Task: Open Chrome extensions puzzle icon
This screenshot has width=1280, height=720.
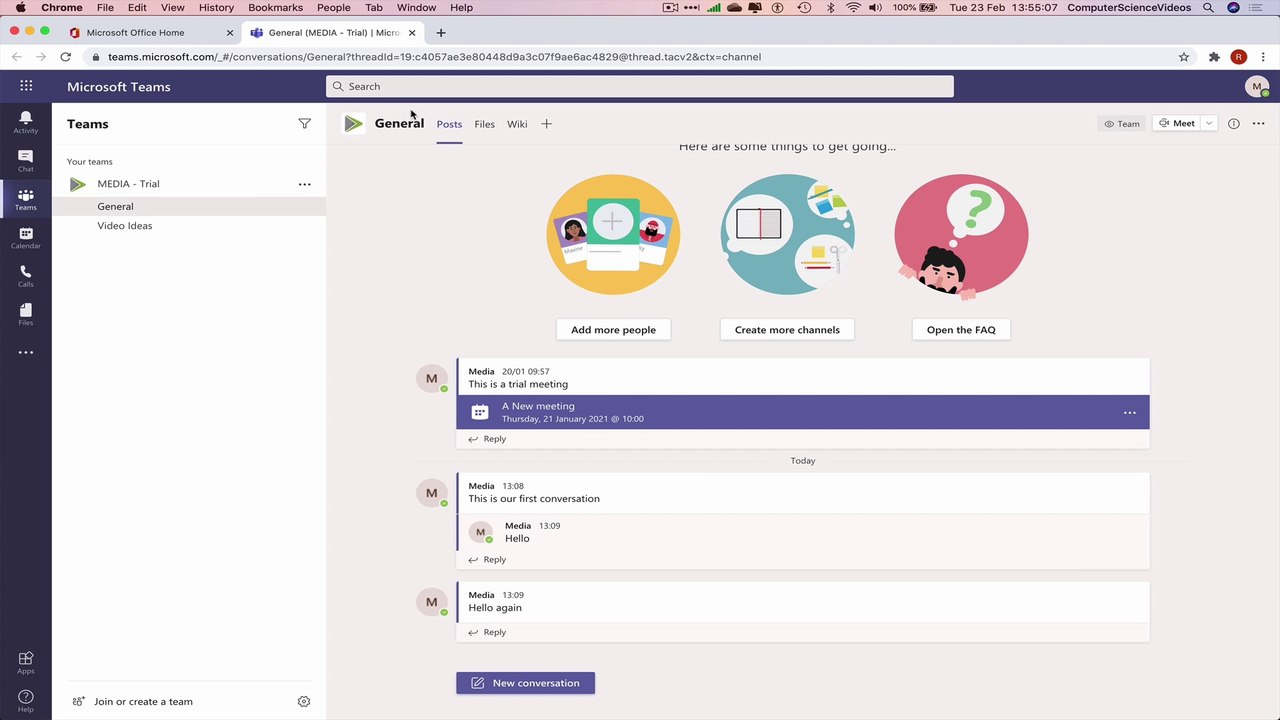Action: click(x=1214, y=57)
